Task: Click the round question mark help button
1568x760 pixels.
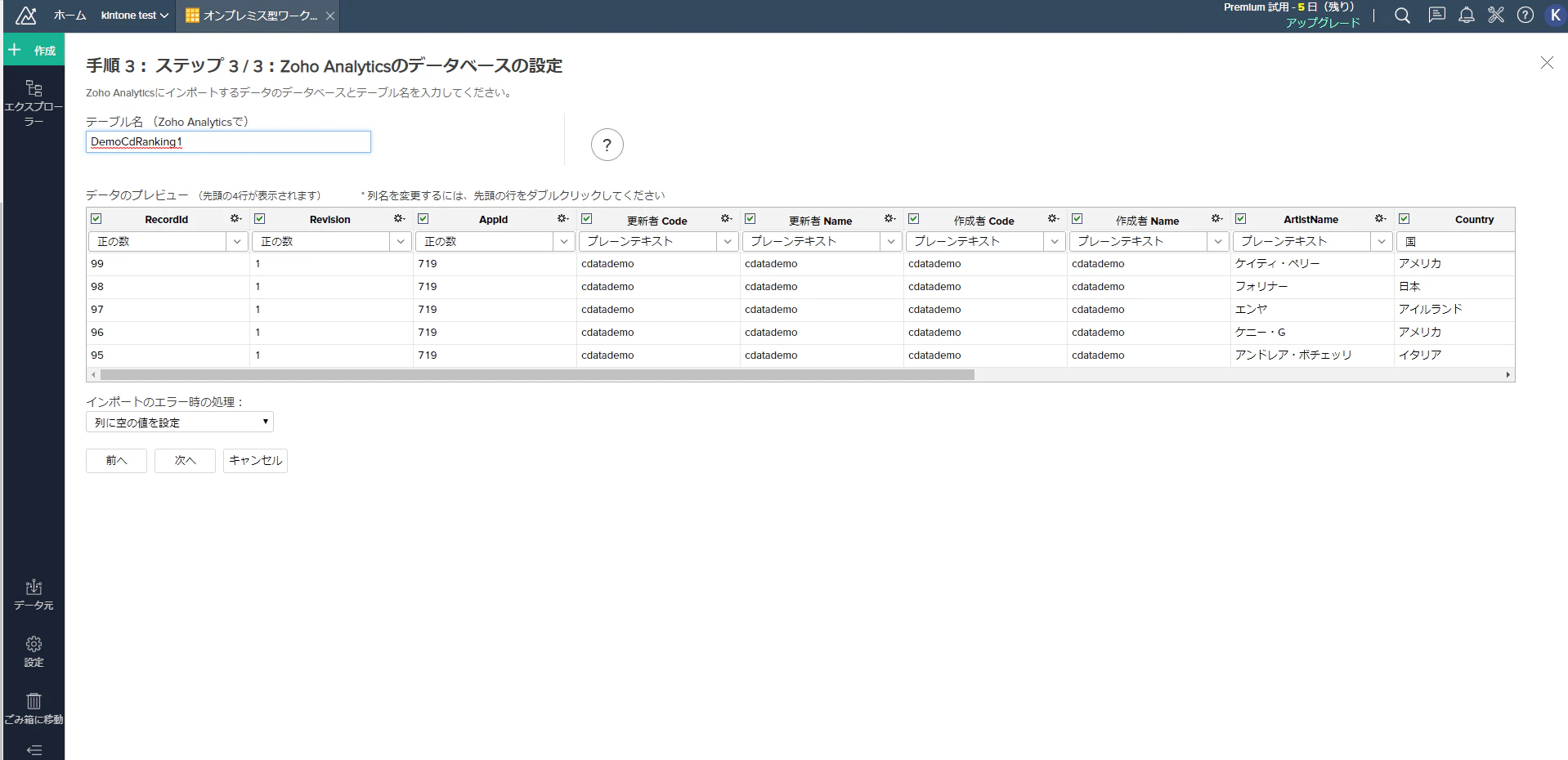Action: (607, 145)
